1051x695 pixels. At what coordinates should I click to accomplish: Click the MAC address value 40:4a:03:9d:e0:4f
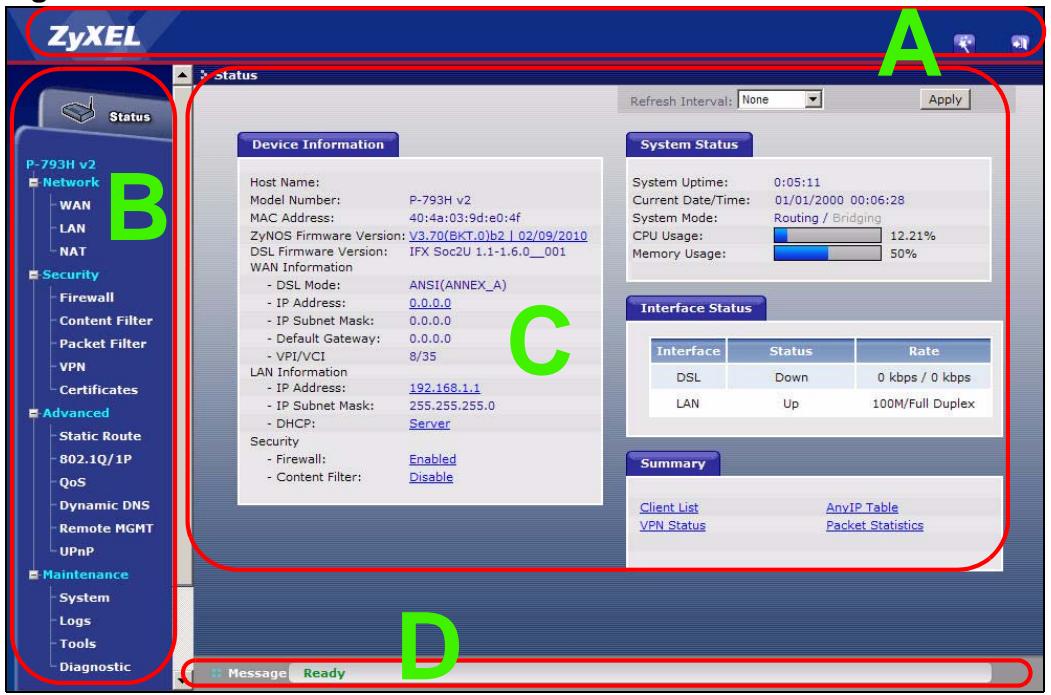point(465,218)
